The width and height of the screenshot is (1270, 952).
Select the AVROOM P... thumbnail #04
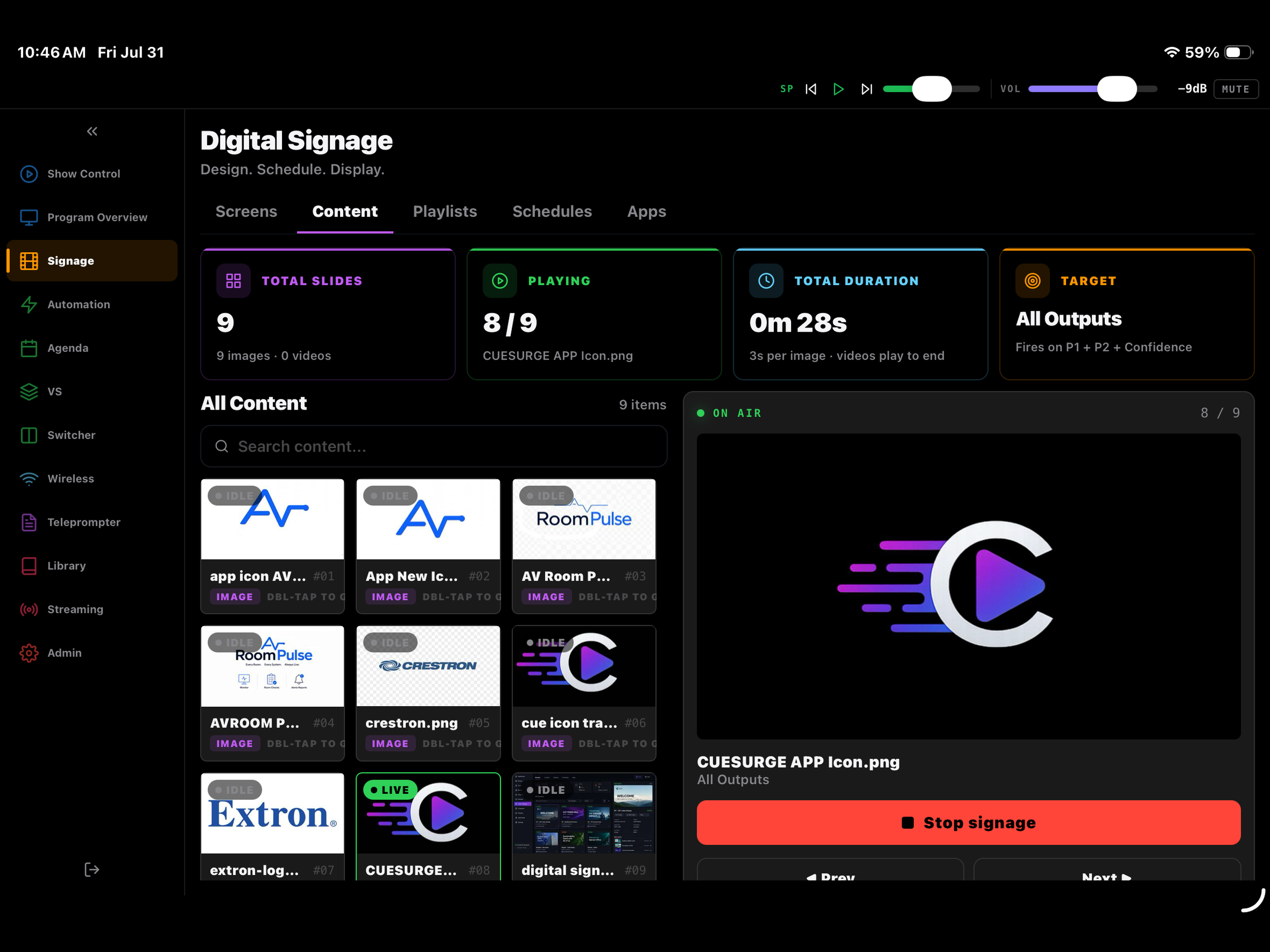tap(273, 666)
